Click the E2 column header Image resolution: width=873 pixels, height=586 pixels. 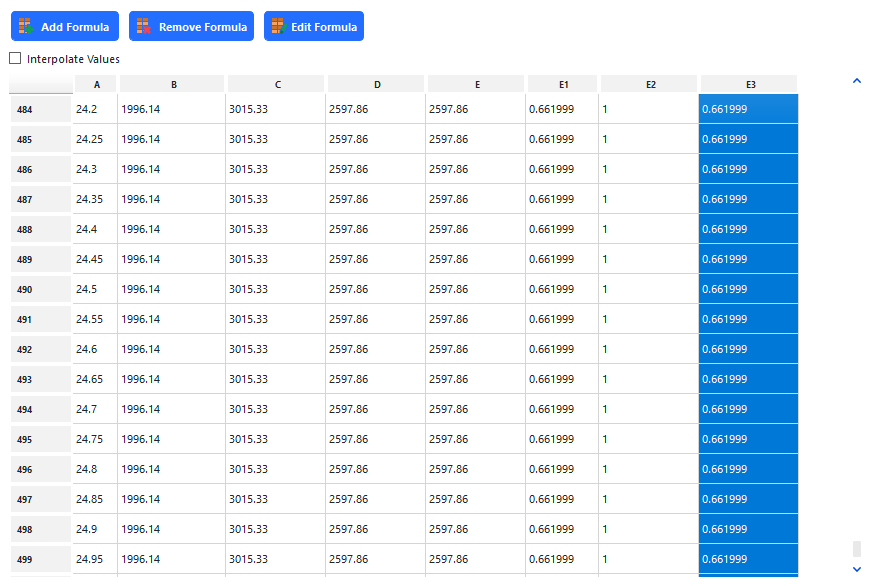pos(649,84)
